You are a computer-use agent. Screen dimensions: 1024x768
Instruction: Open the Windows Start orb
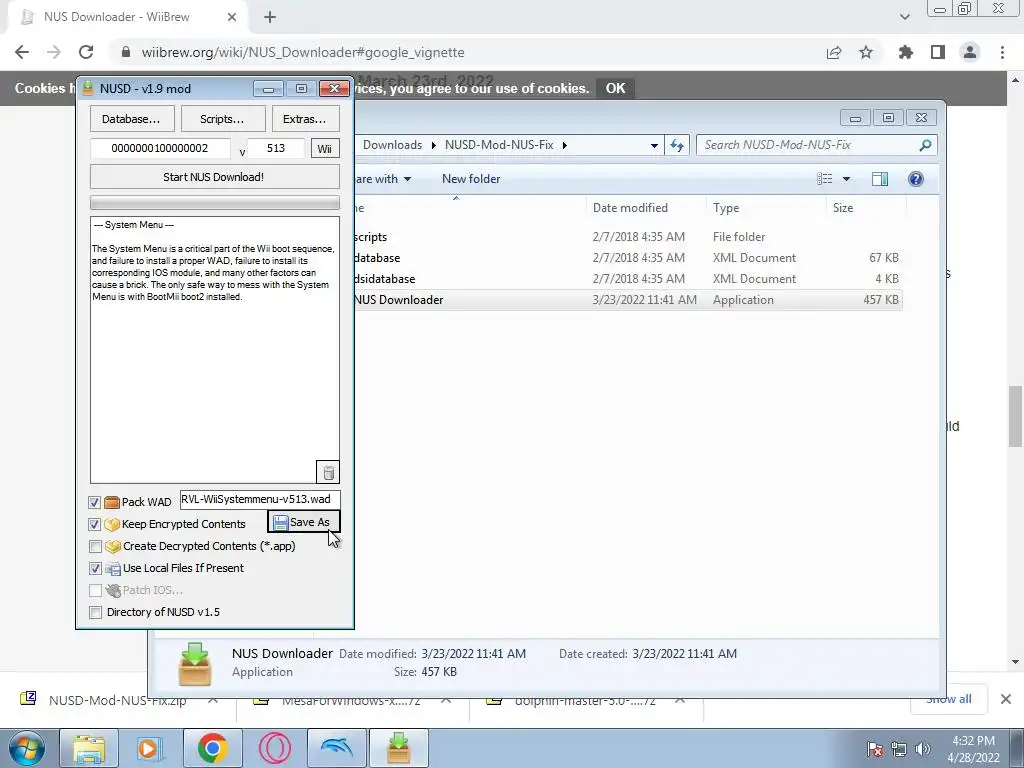click(x=26, y=748)
